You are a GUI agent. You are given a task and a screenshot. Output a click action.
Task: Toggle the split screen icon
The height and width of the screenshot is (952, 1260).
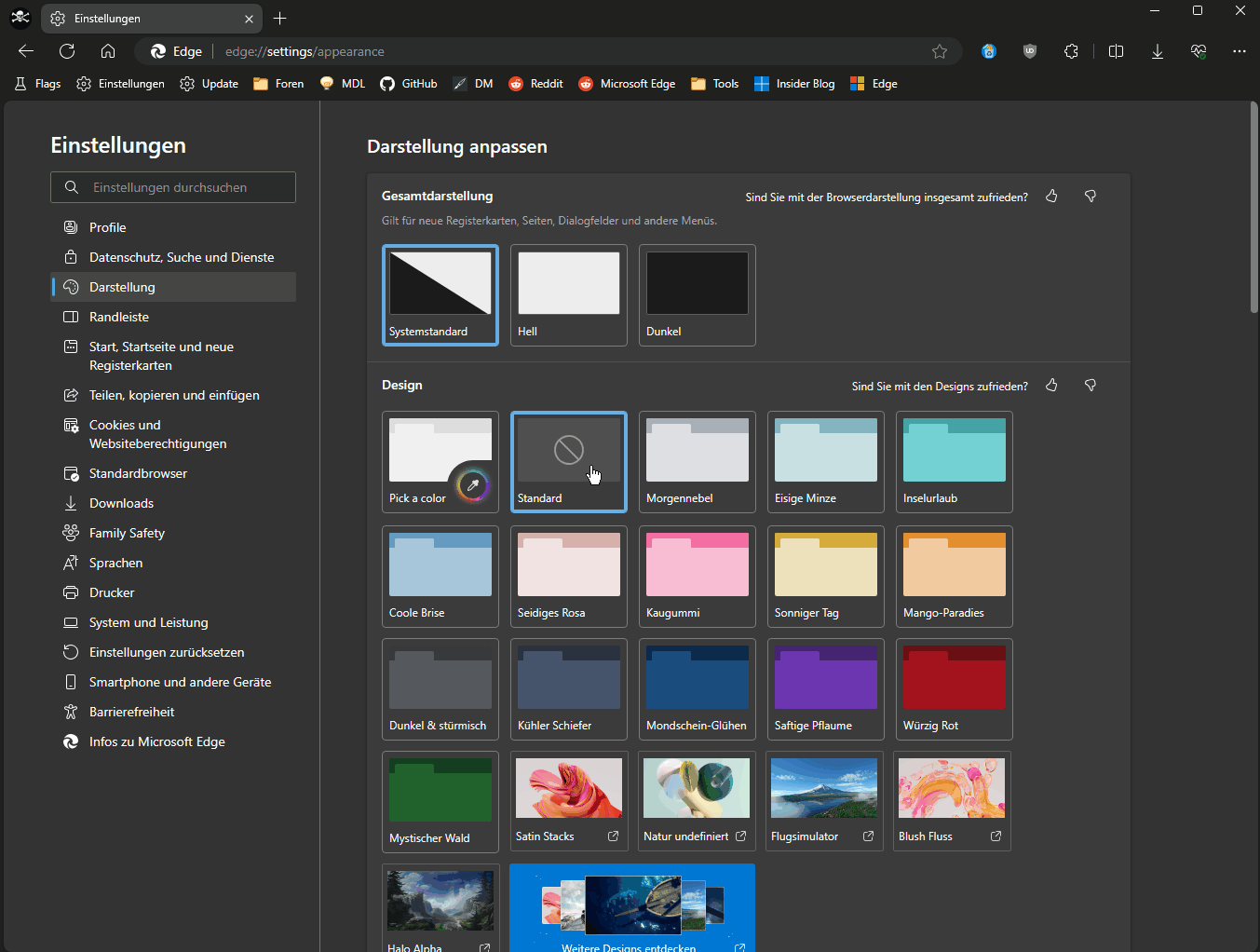click(1116, 51)
